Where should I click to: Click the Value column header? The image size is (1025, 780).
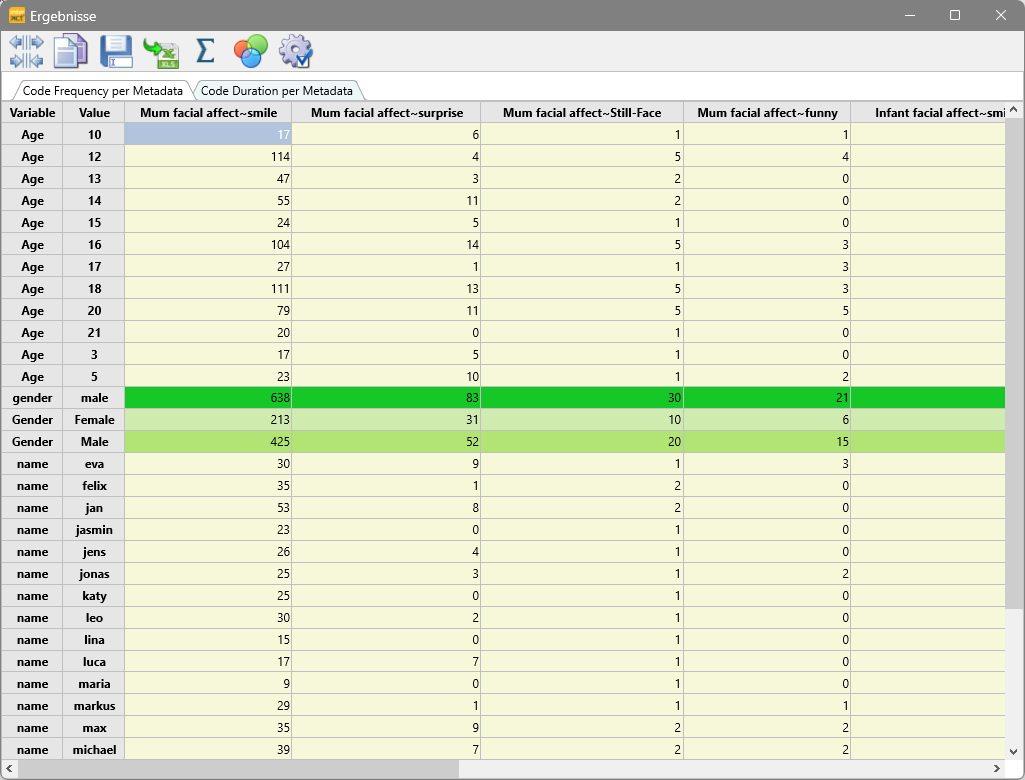pyautogui.click(x=94, y=112)
